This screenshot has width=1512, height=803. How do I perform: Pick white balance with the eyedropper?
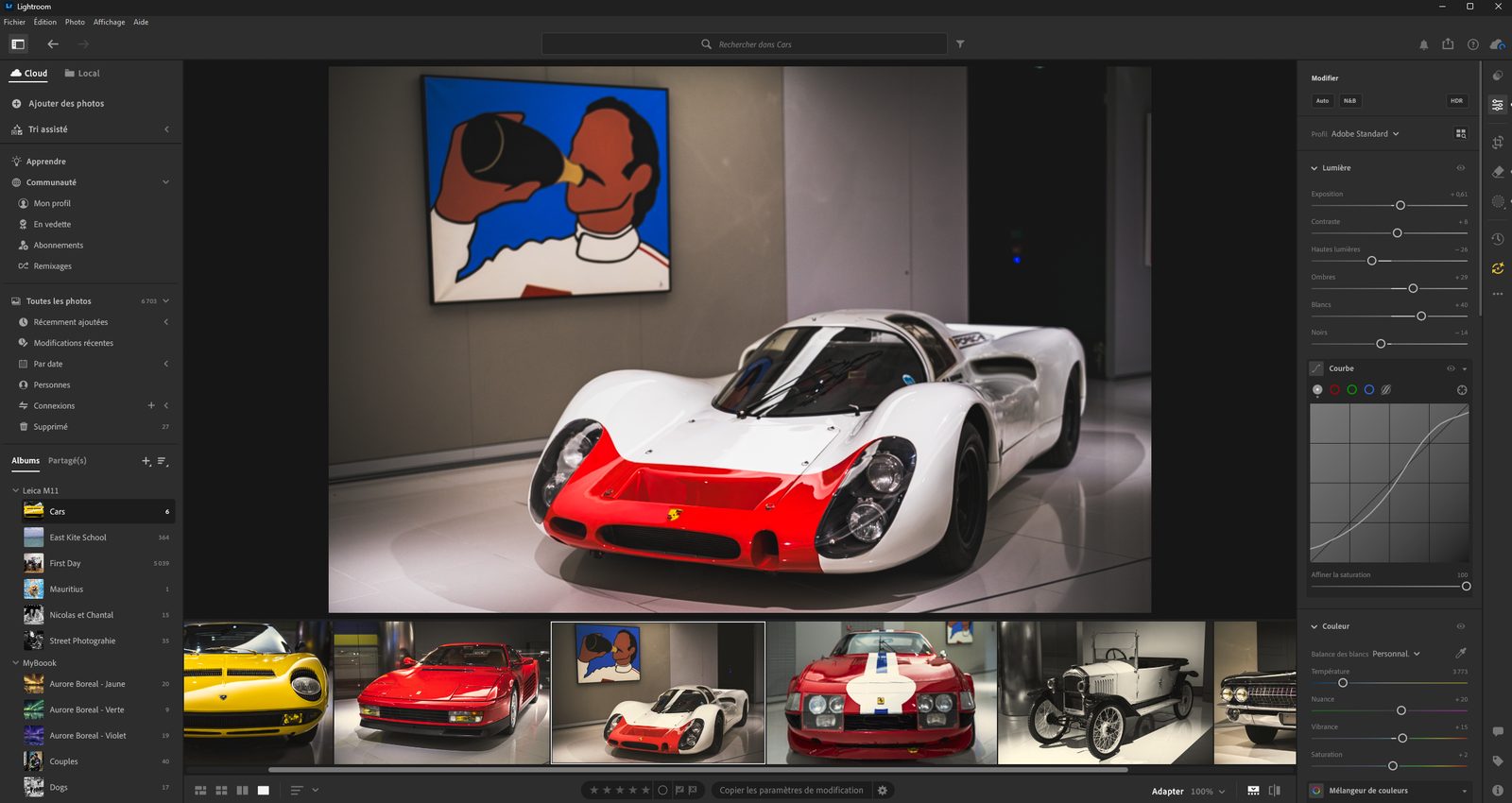tap(1461, 653)
